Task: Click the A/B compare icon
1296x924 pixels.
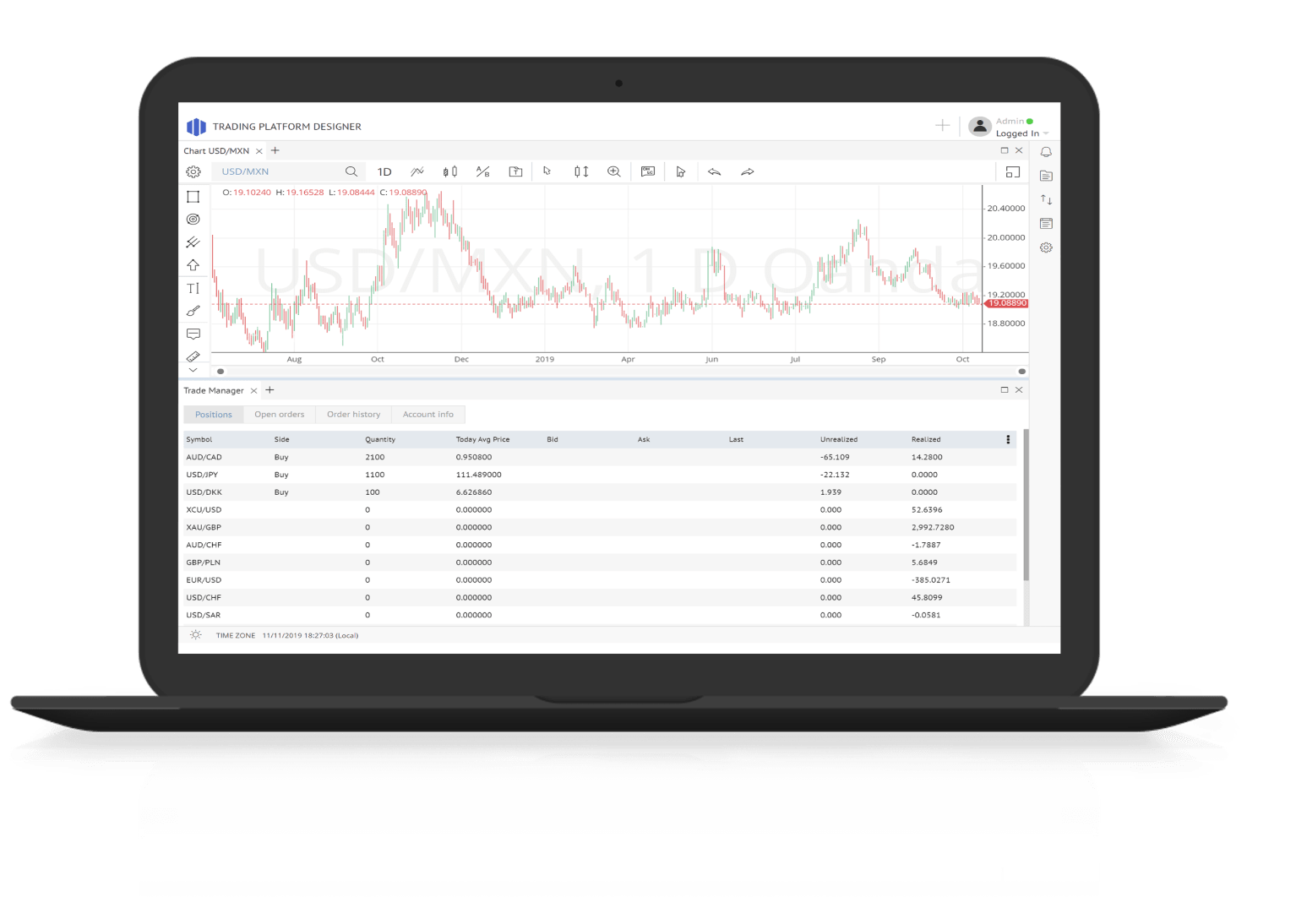Action: click(482, 171)
